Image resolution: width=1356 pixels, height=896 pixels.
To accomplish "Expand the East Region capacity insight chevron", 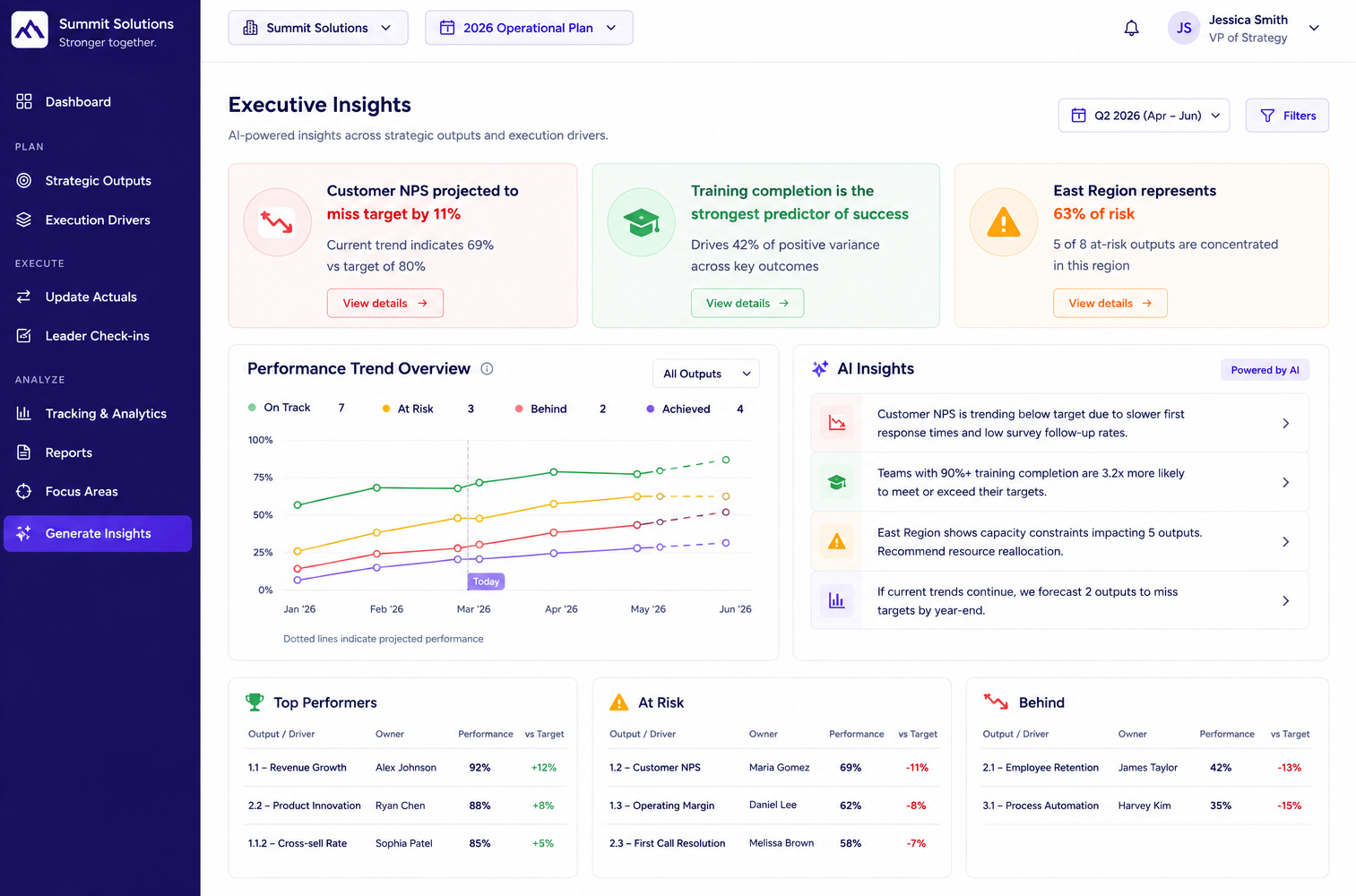I will [1285, 541].
